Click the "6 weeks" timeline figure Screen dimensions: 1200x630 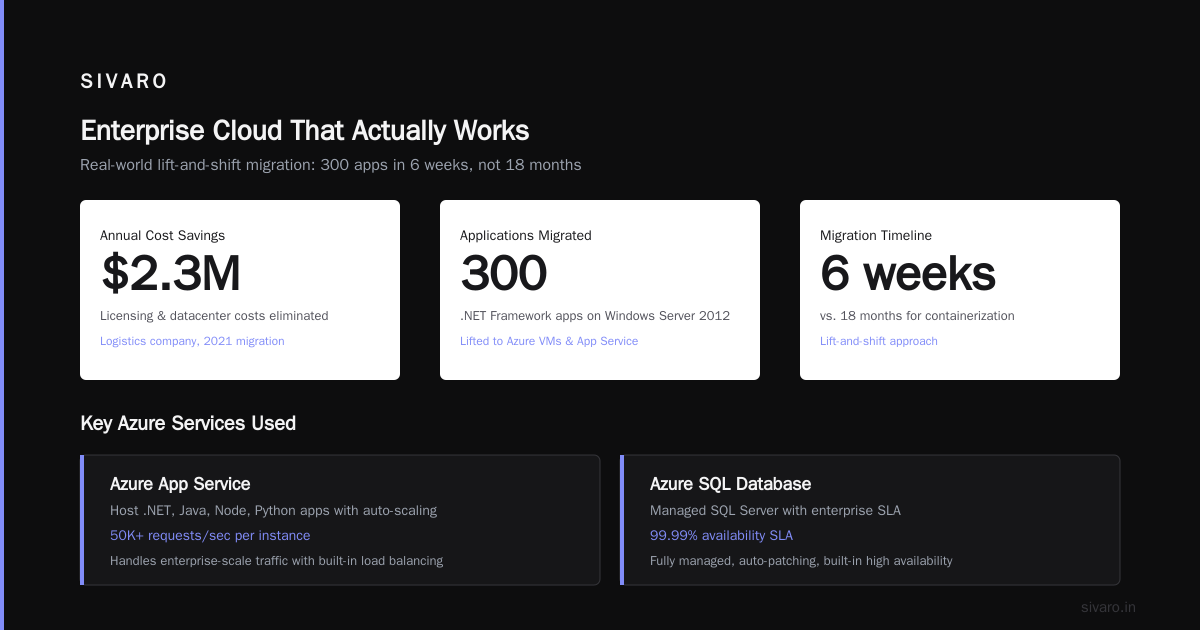coord(908,273)
